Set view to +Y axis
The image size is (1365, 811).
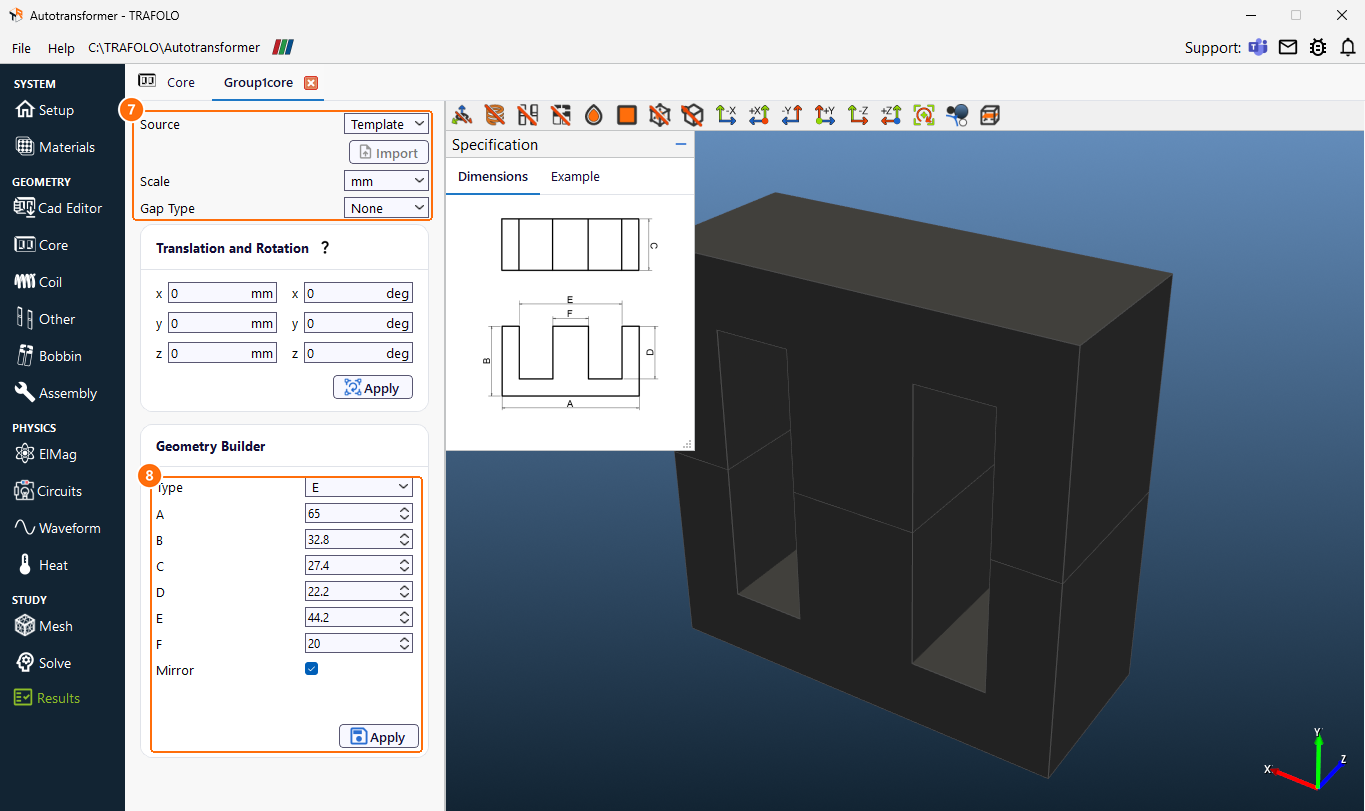coord(825,115)
